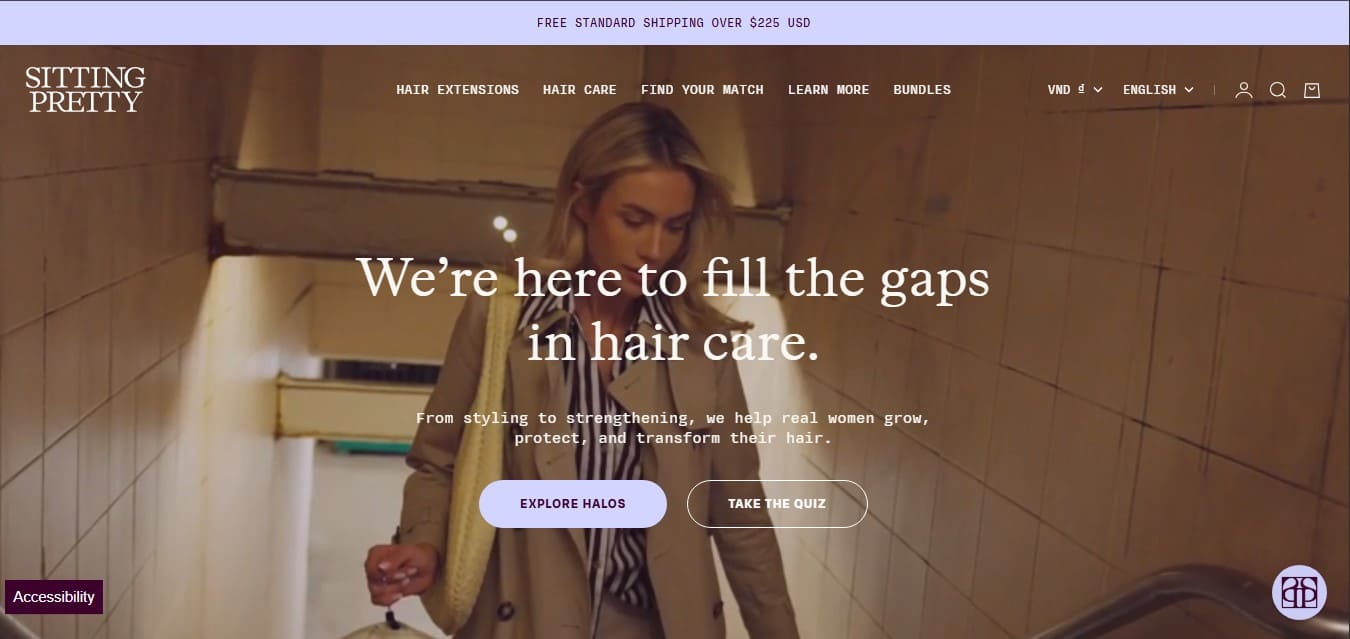
Task: Open the Hair Care menu
Action: tap(579, 90)
